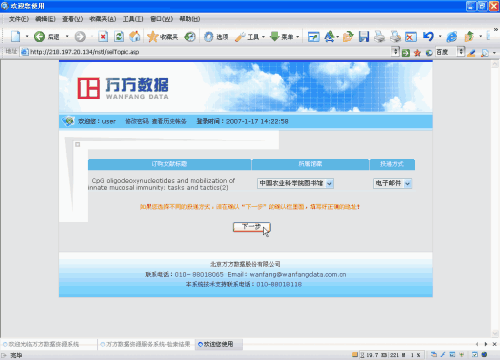
Task: Click the green Go button beside the address bar
Action: [406, 52]
